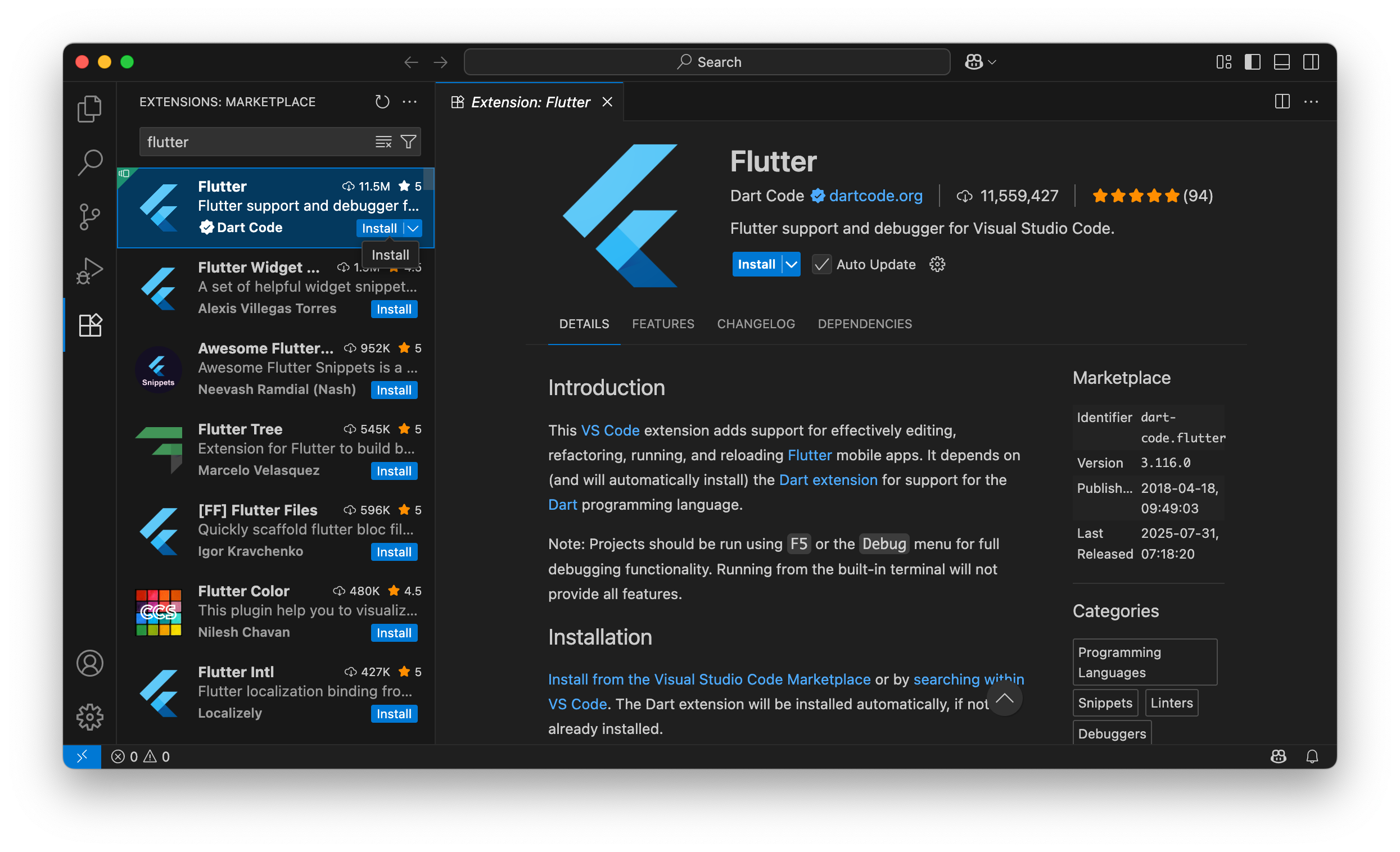The height and width of the screenshot is (852, 1400).
Task: Switch to the DETAILS tab
Action: point(584,324)
